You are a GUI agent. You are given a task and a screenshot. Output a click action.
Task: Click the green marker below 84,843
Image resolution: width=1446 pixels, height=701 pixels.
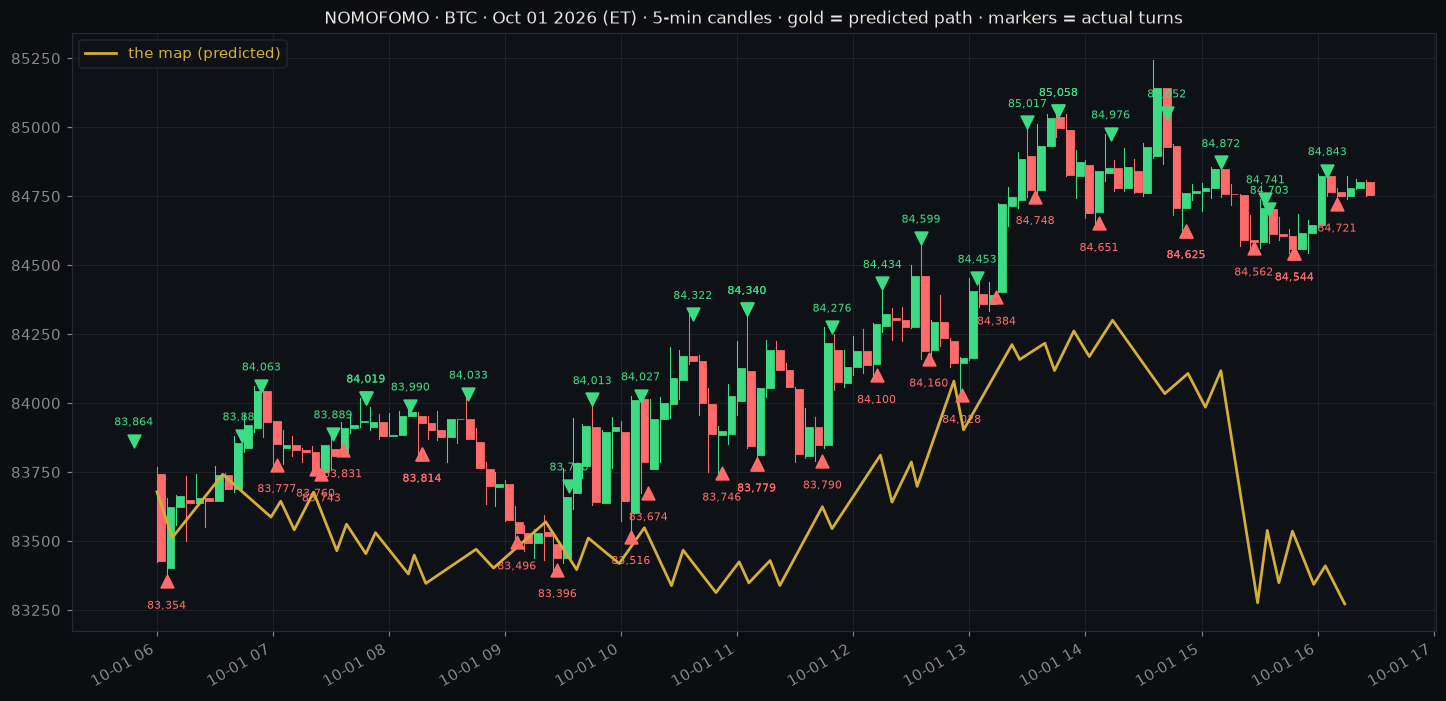(x=1327, y=171)
